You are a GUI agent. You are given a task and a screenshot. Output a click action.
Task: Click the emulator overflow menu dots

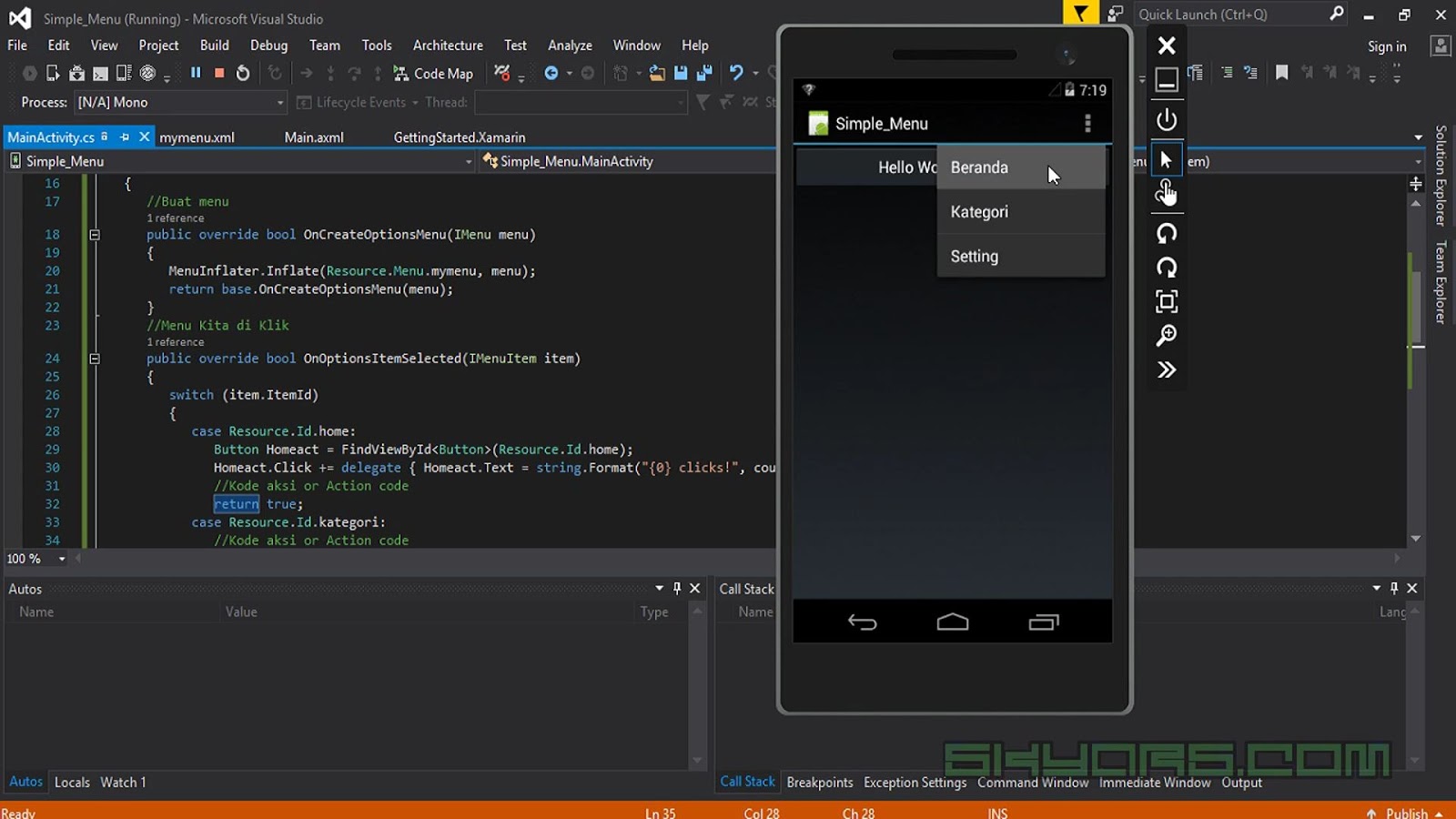pos(1087,123)
